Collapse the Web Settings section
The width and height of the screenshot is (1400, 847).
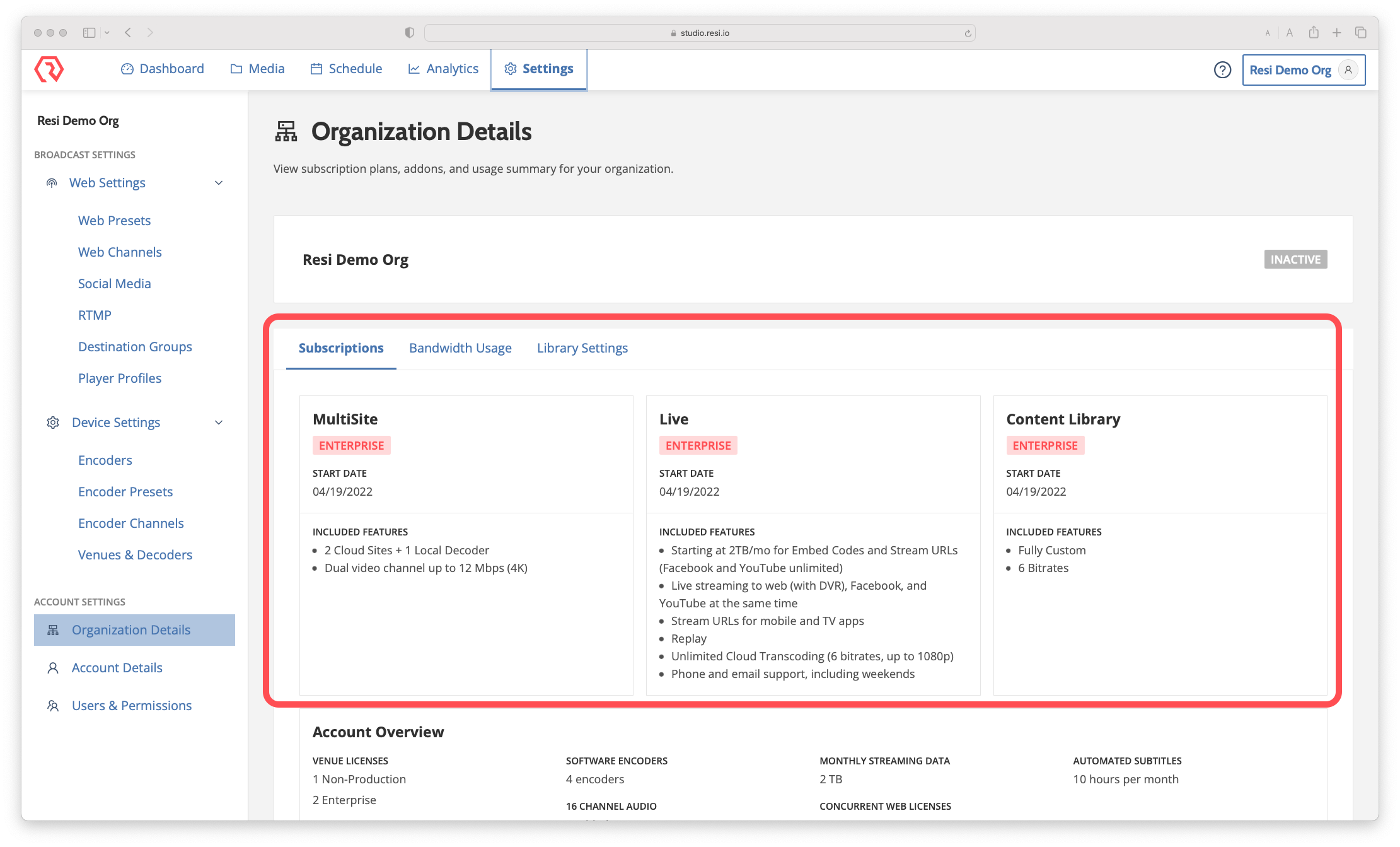tap(219, 183)
